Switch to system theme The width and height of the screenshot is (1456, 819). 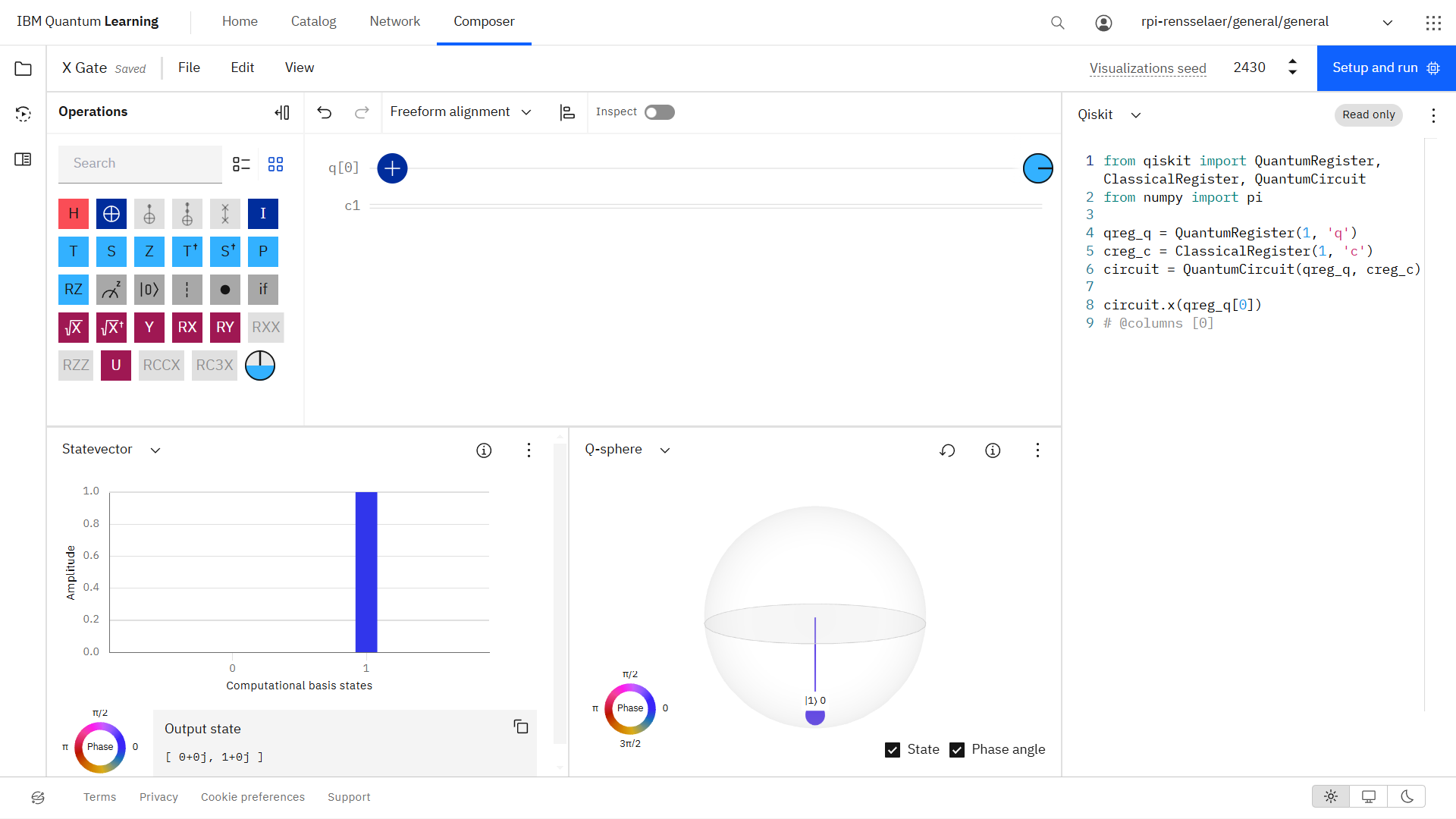1369,796
